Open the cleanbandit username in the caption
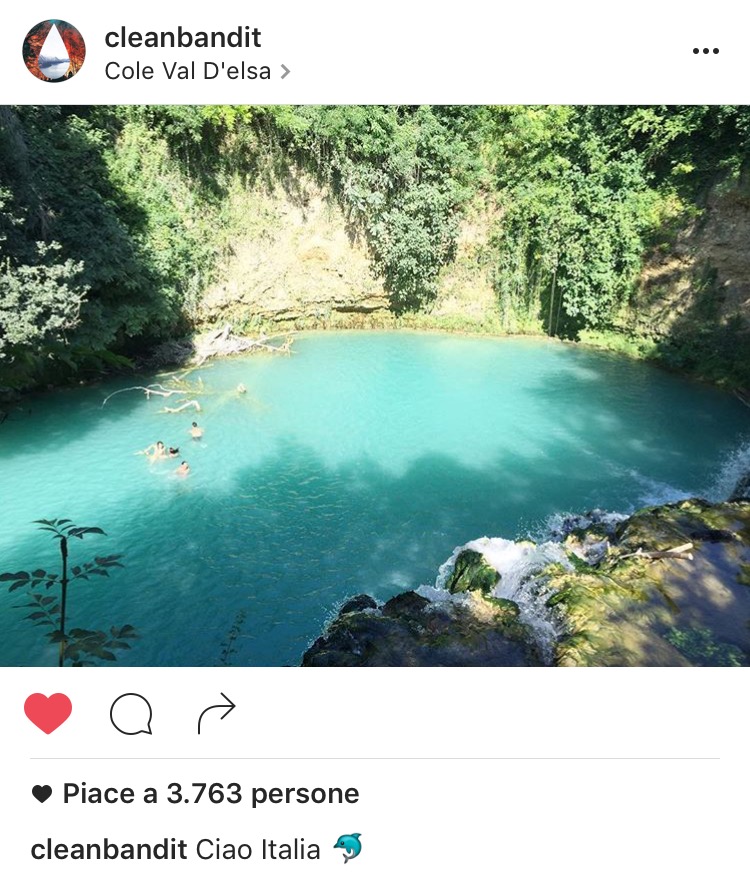750x877 pixels. point(109,849)
